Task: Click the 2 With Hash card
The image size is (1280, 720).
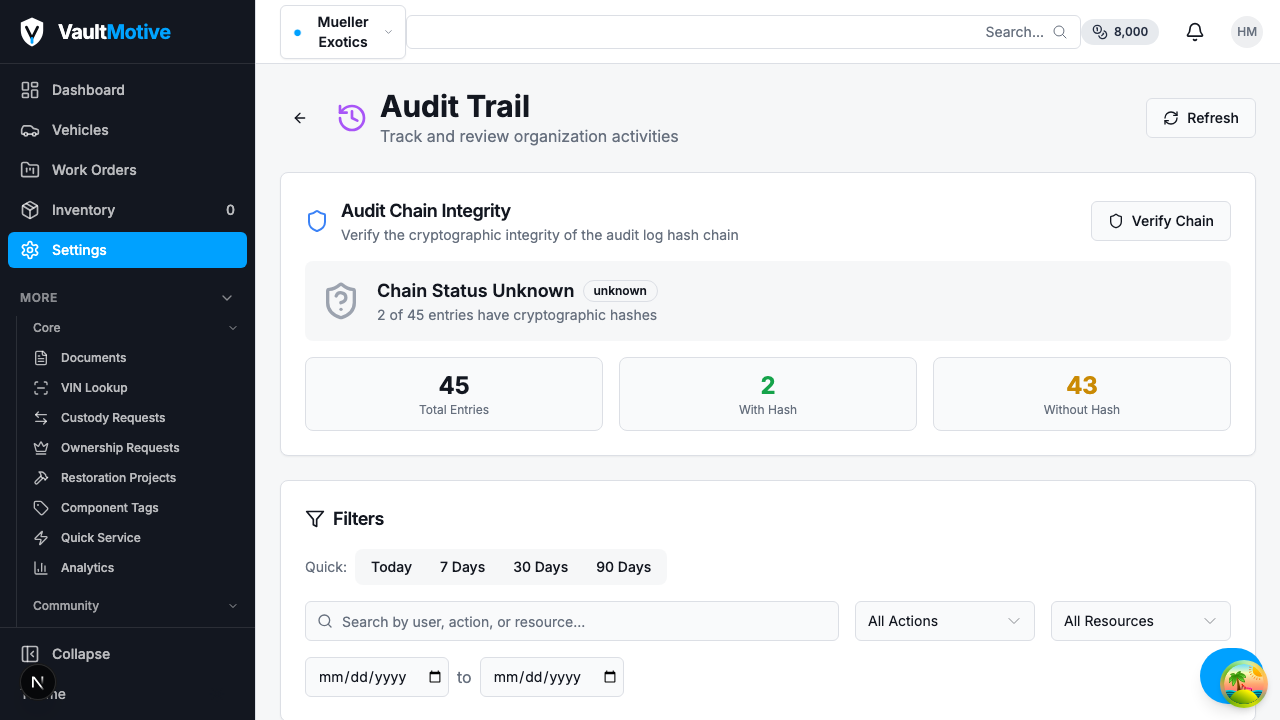Action: (x=768, y=394)
